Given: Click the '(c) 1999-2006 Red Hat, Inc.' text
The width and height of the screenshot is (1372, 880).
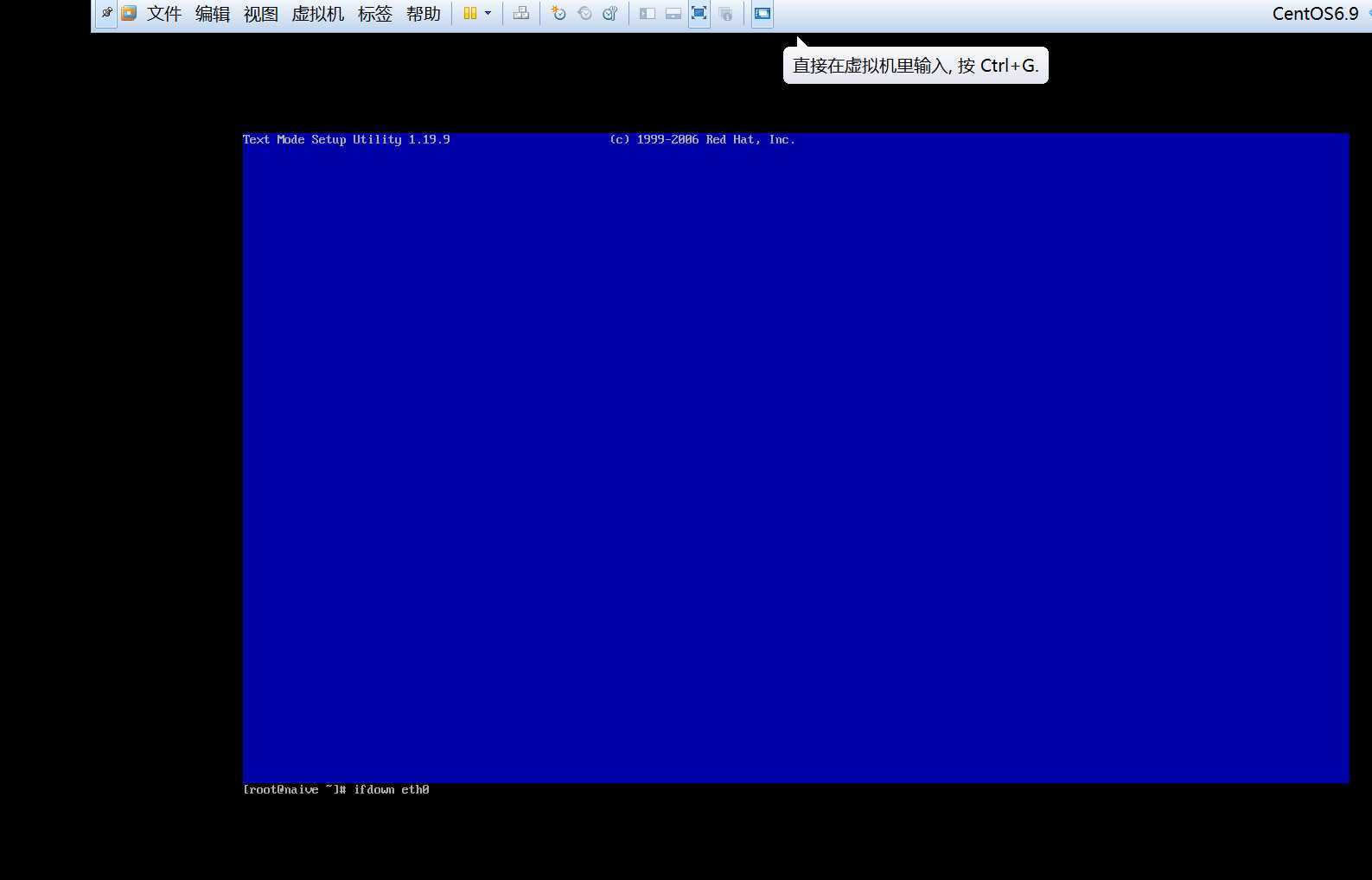Looking at the screenshot, I should (702, 139).
